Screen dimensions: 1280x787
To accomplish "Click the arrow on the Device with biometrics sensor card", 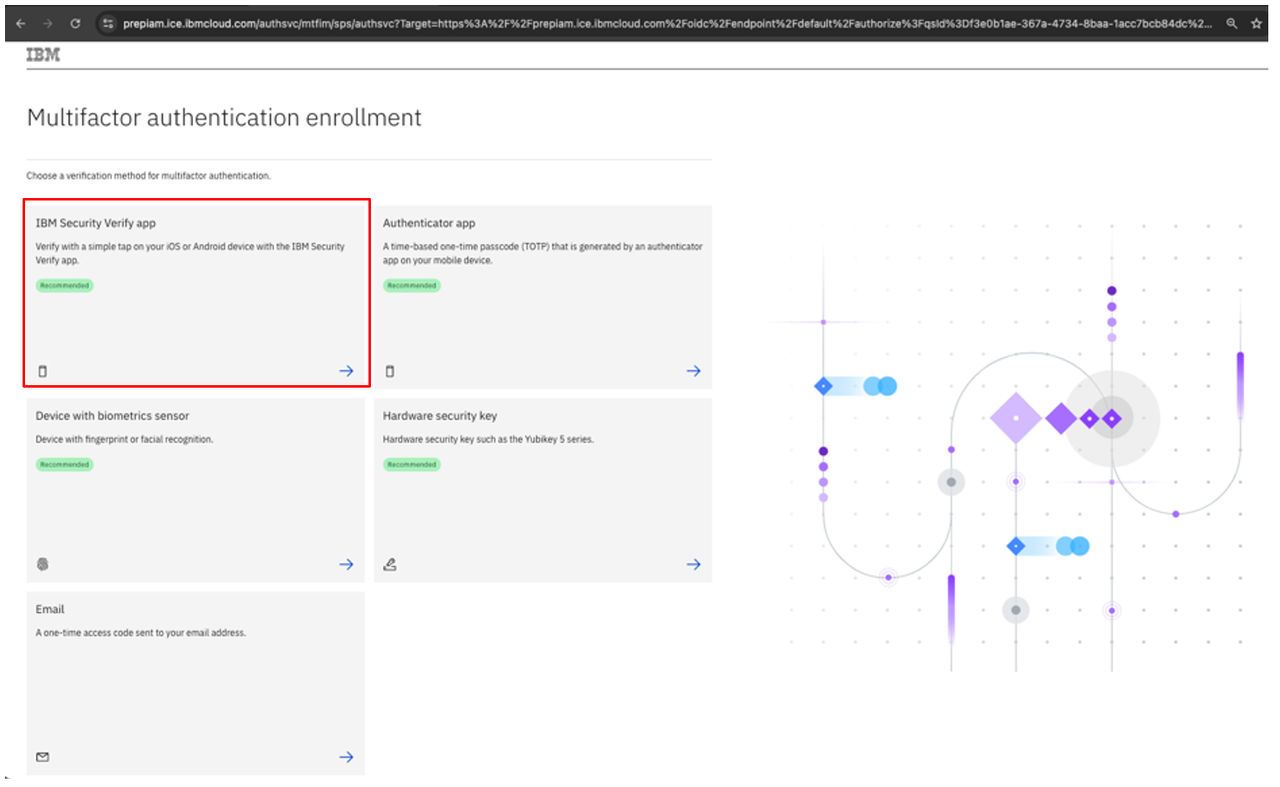I will coord(346,564).
